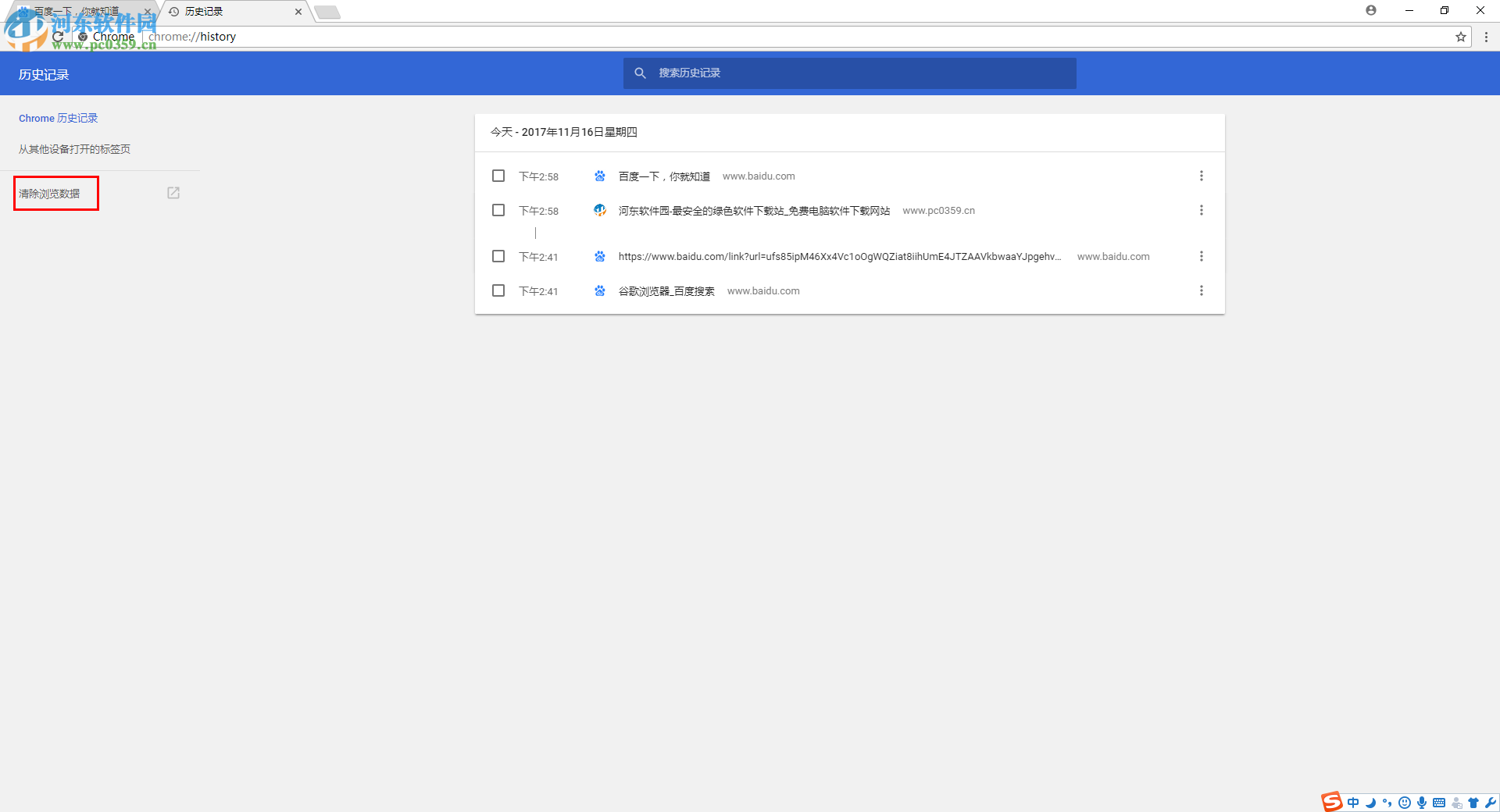Open Sogou skin shop via shirt icon
Viewport: 1500px width, 812px height.
click(x=1473, y=803)
